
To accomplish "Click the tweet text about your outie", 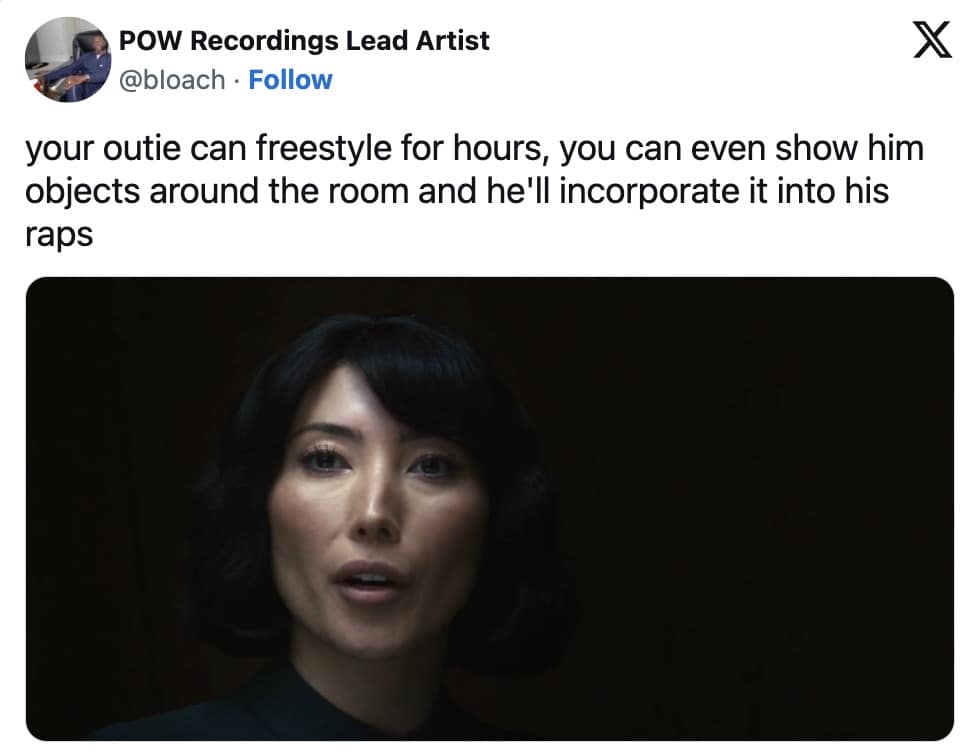I will pos(475,191).
